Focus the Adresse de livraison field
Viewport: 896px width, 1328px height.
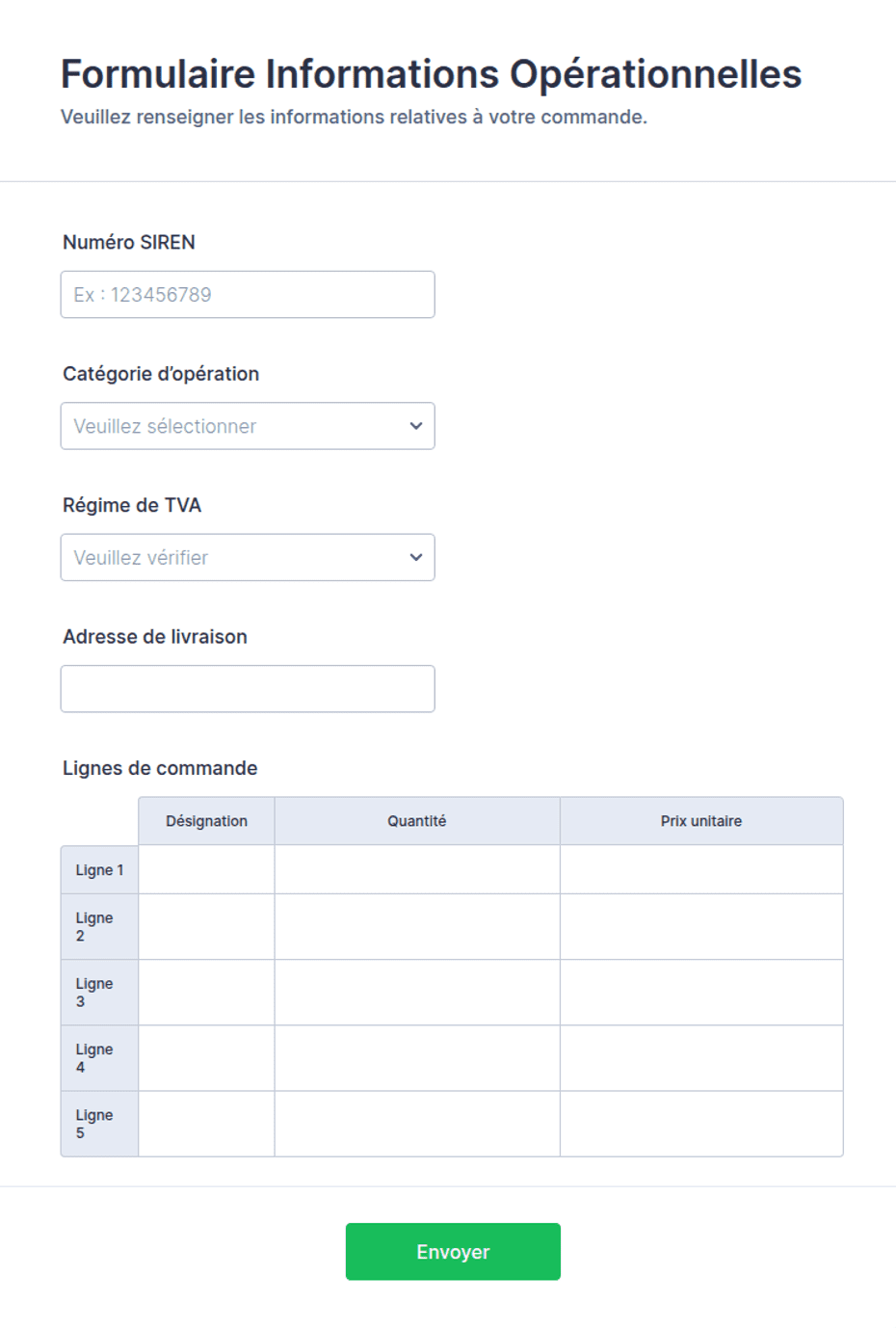248,689
